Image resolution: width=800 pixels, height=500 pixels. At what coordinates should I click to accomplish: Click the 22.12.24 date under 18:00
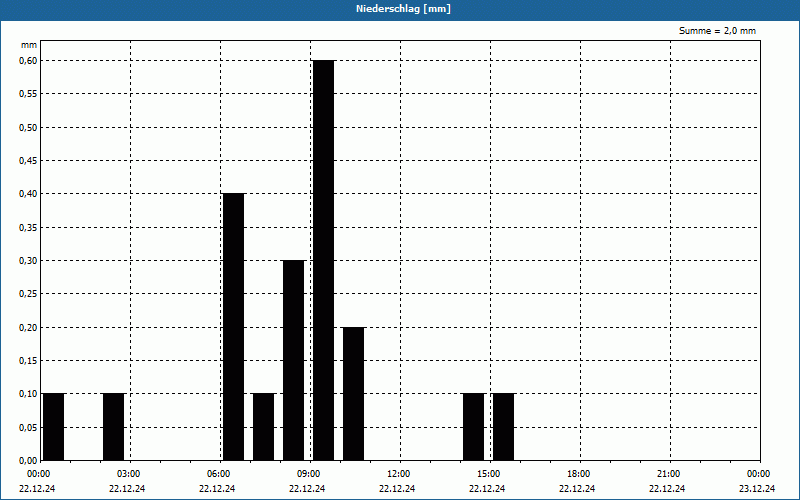coord(577,489)
